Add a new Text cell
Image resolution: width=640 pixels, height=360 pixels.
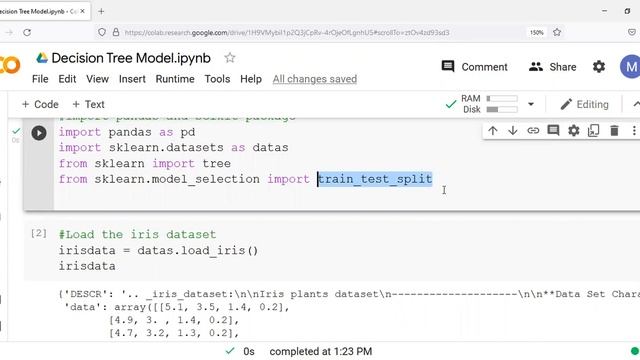[x=88, y=104]
